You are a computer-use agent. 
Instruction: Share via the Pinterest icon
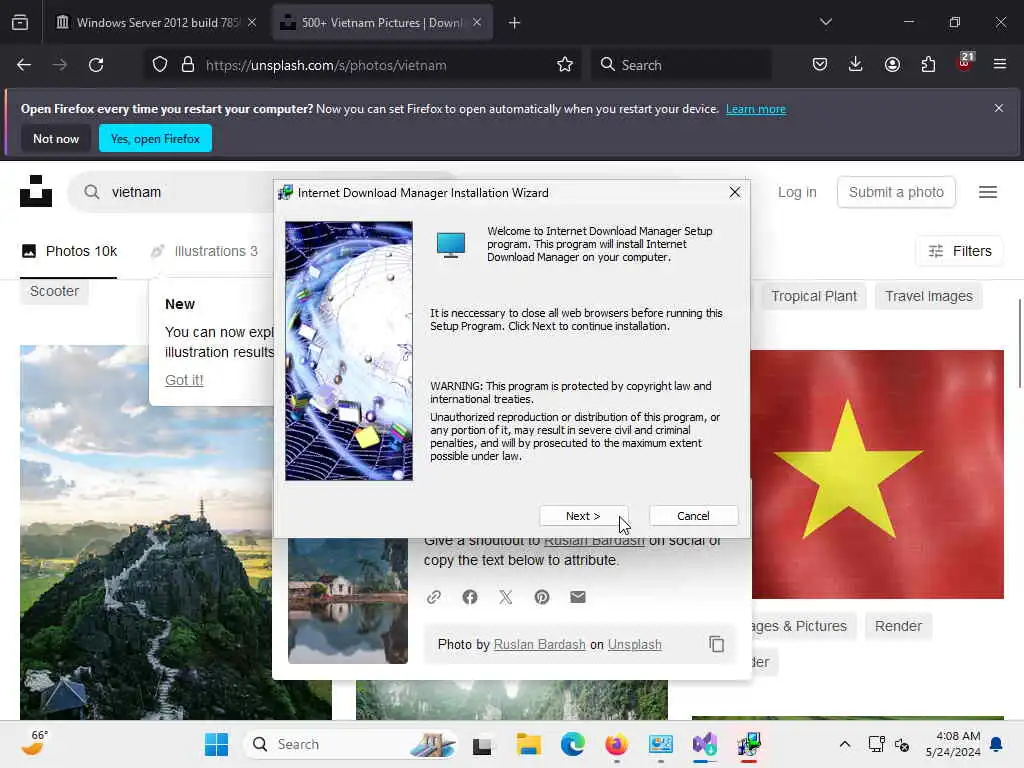541,597
